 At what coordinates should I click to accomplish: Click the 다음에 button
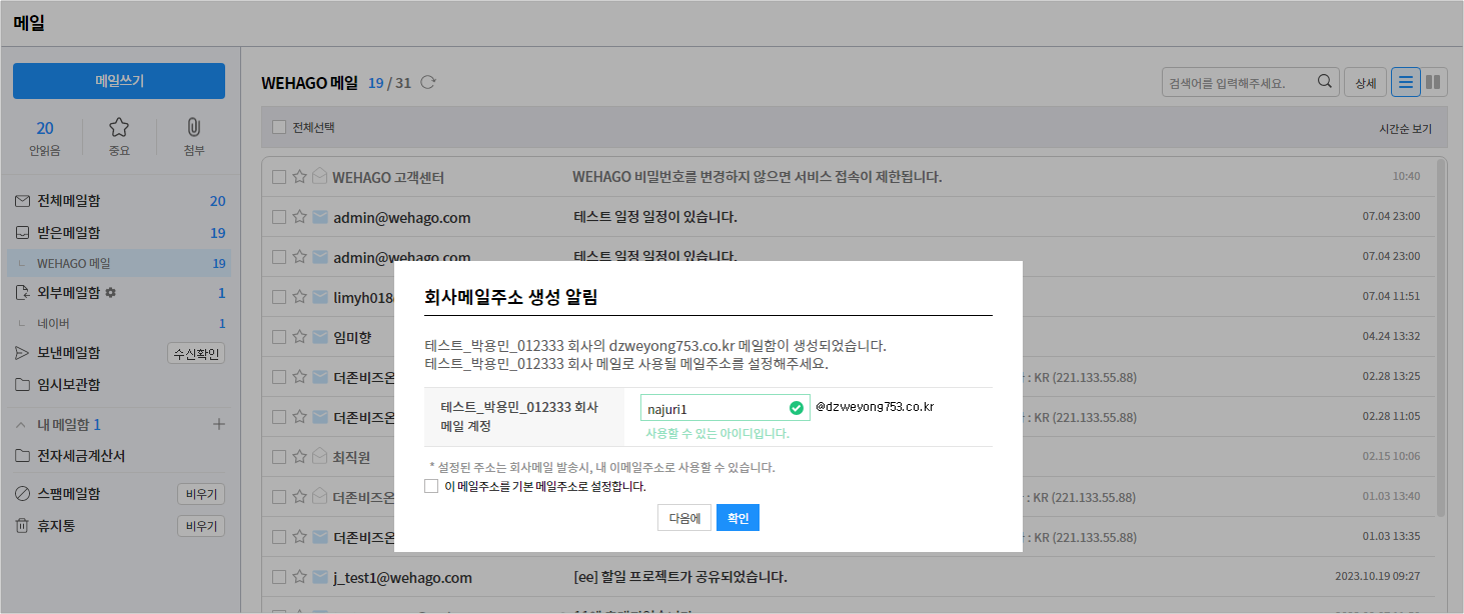point(684,517)
